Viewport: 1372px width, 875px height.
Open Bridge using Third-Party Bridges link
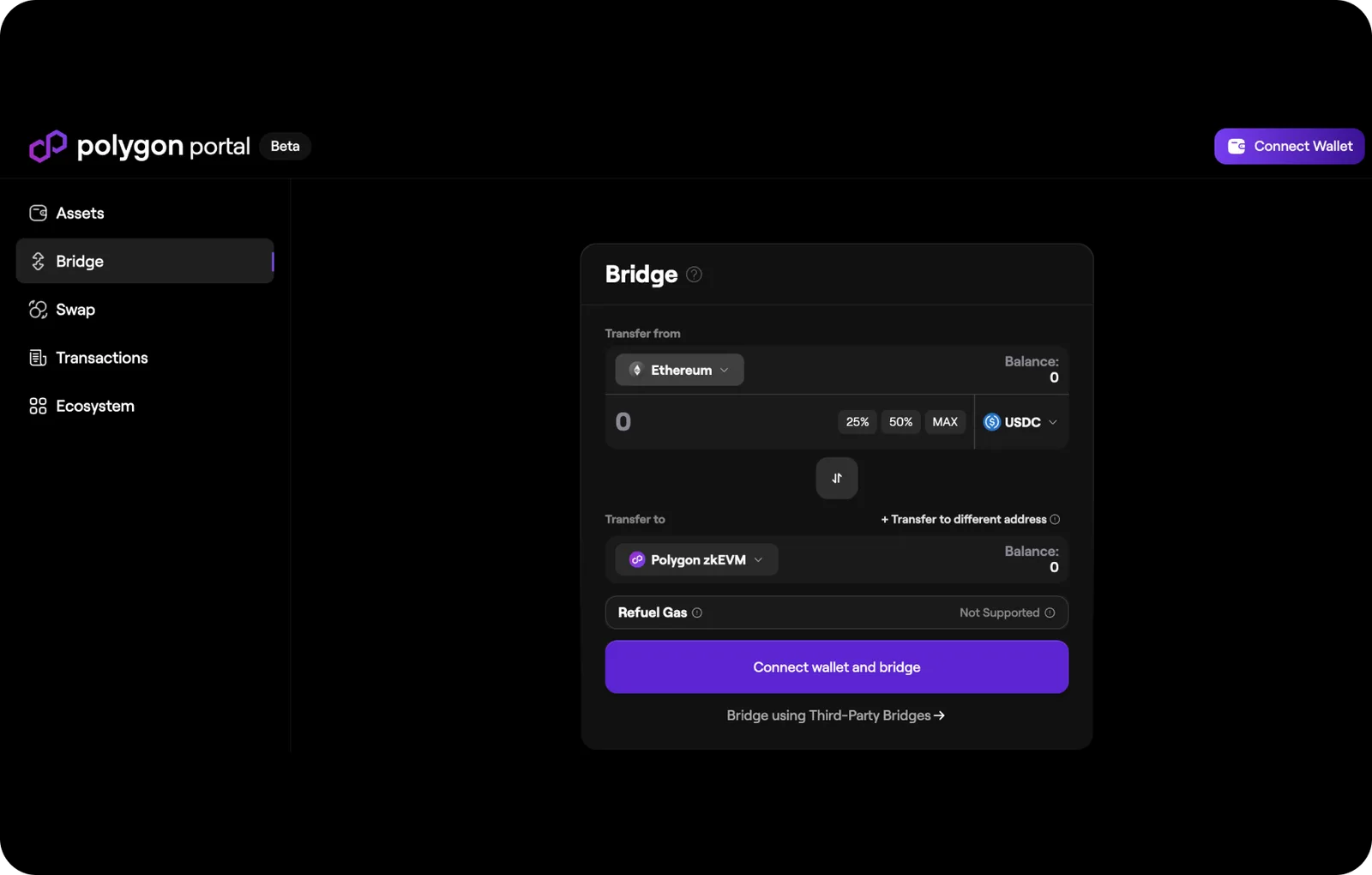(836, 715)
